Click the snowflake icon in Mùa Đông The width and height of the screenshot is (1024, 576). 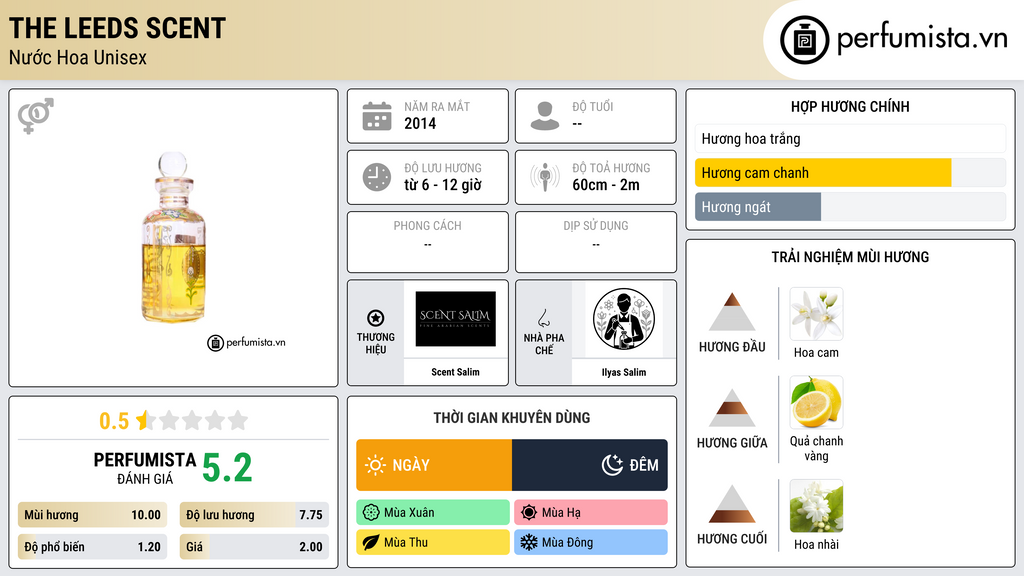(x=529, y=542)
